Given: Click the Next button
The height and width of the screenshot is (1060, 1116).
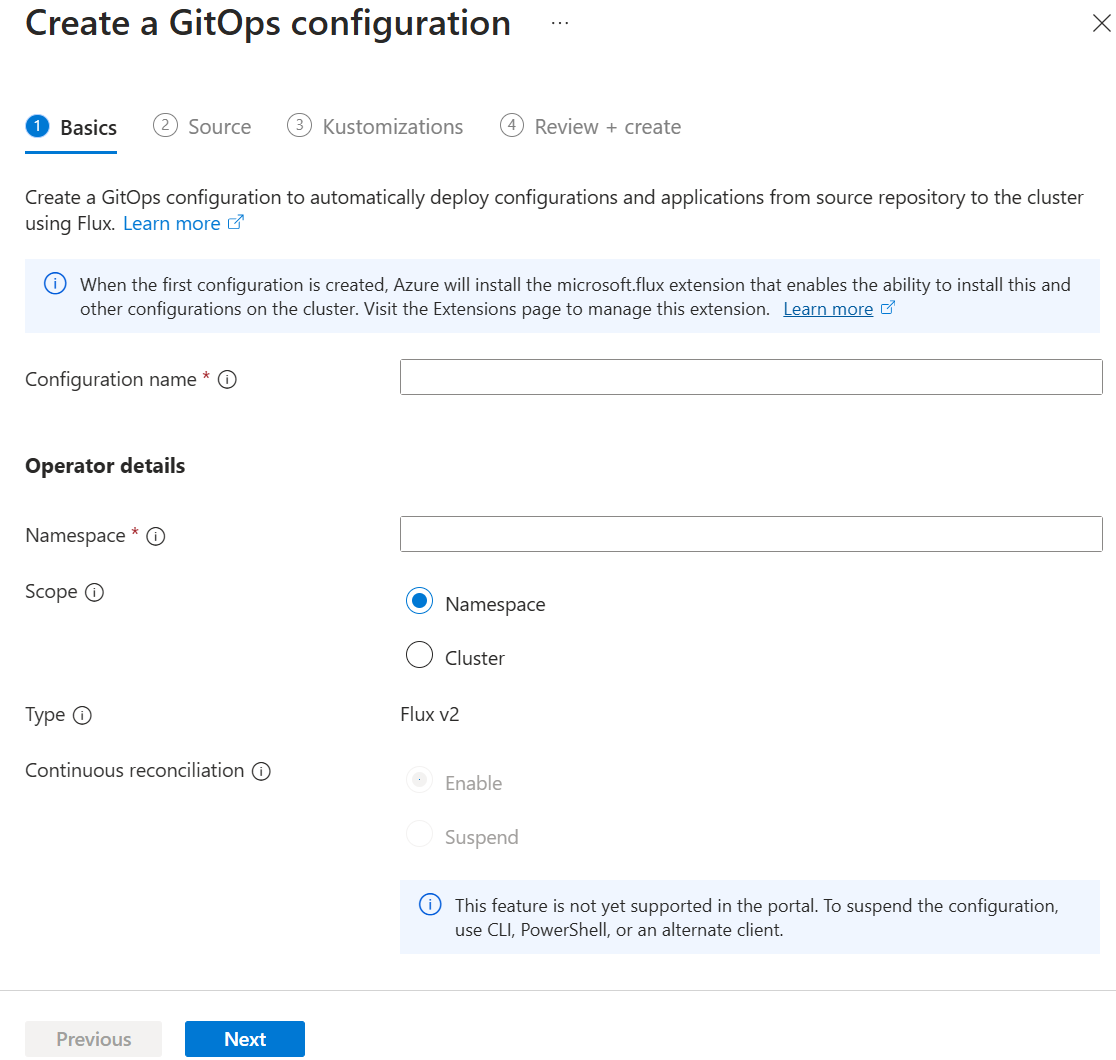Looking at the screenshot, I should (x=244, y=1039).
